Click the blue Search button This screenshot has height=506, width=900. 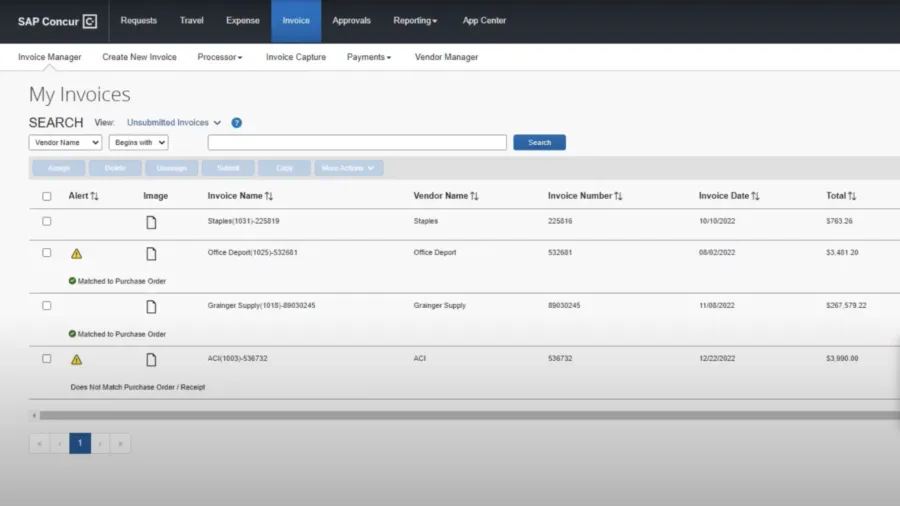coord(540,142)
